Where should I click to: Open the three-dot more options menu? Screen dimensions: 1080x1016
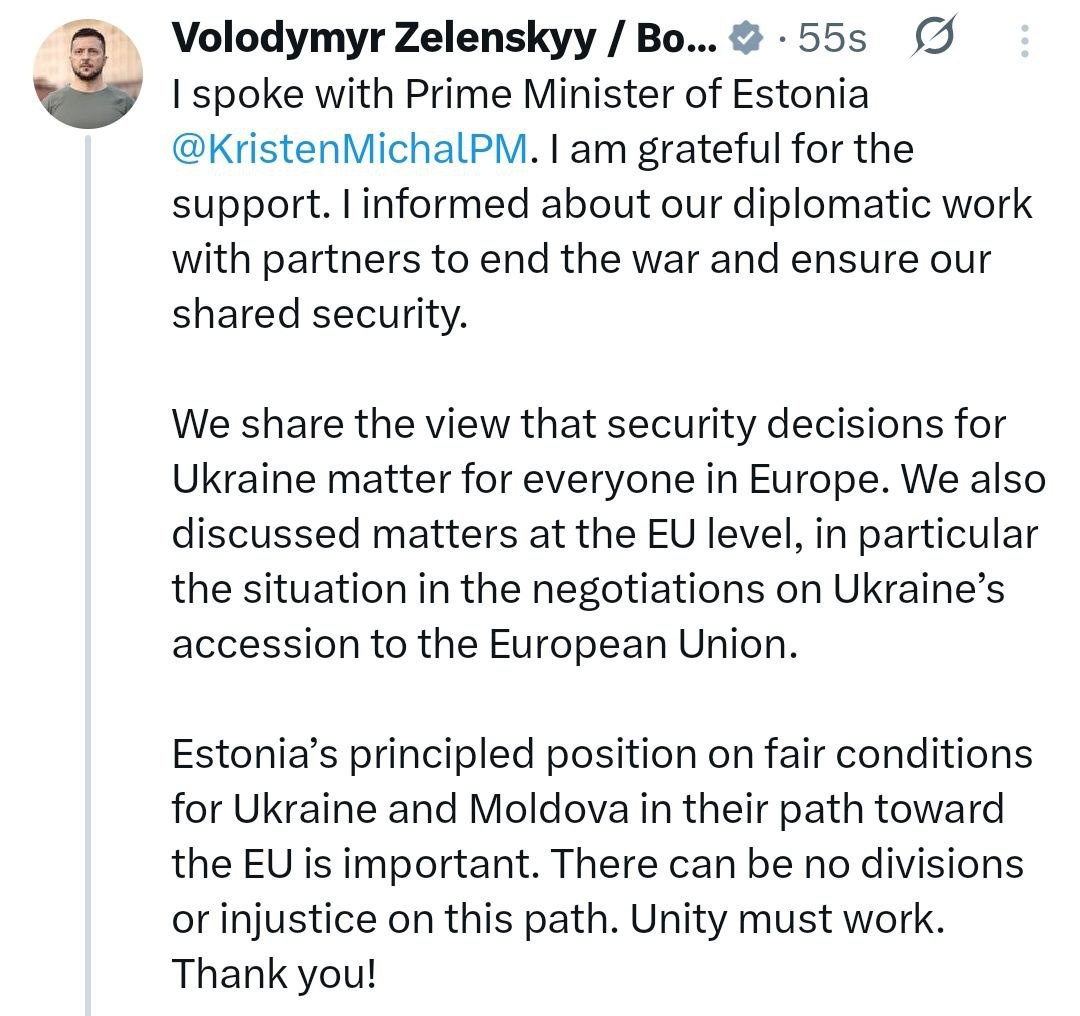point(1025,40)
